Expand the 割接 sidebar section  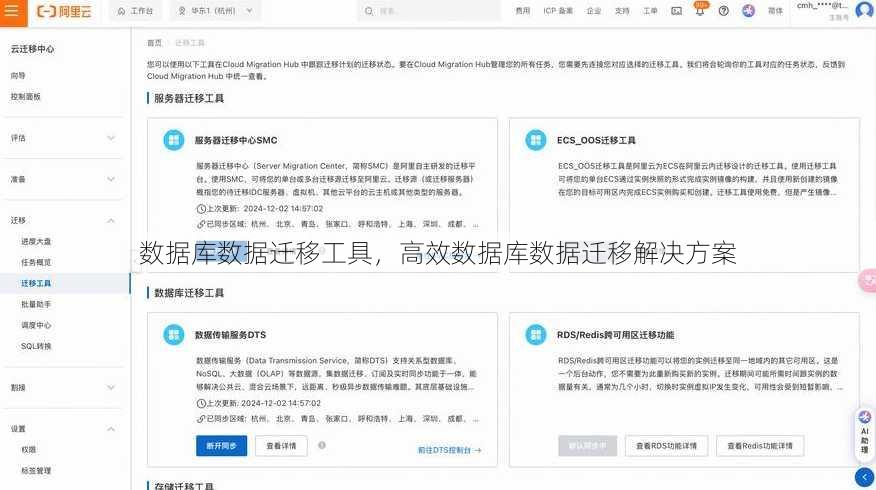pyautogui.click(x=63, y=387)
